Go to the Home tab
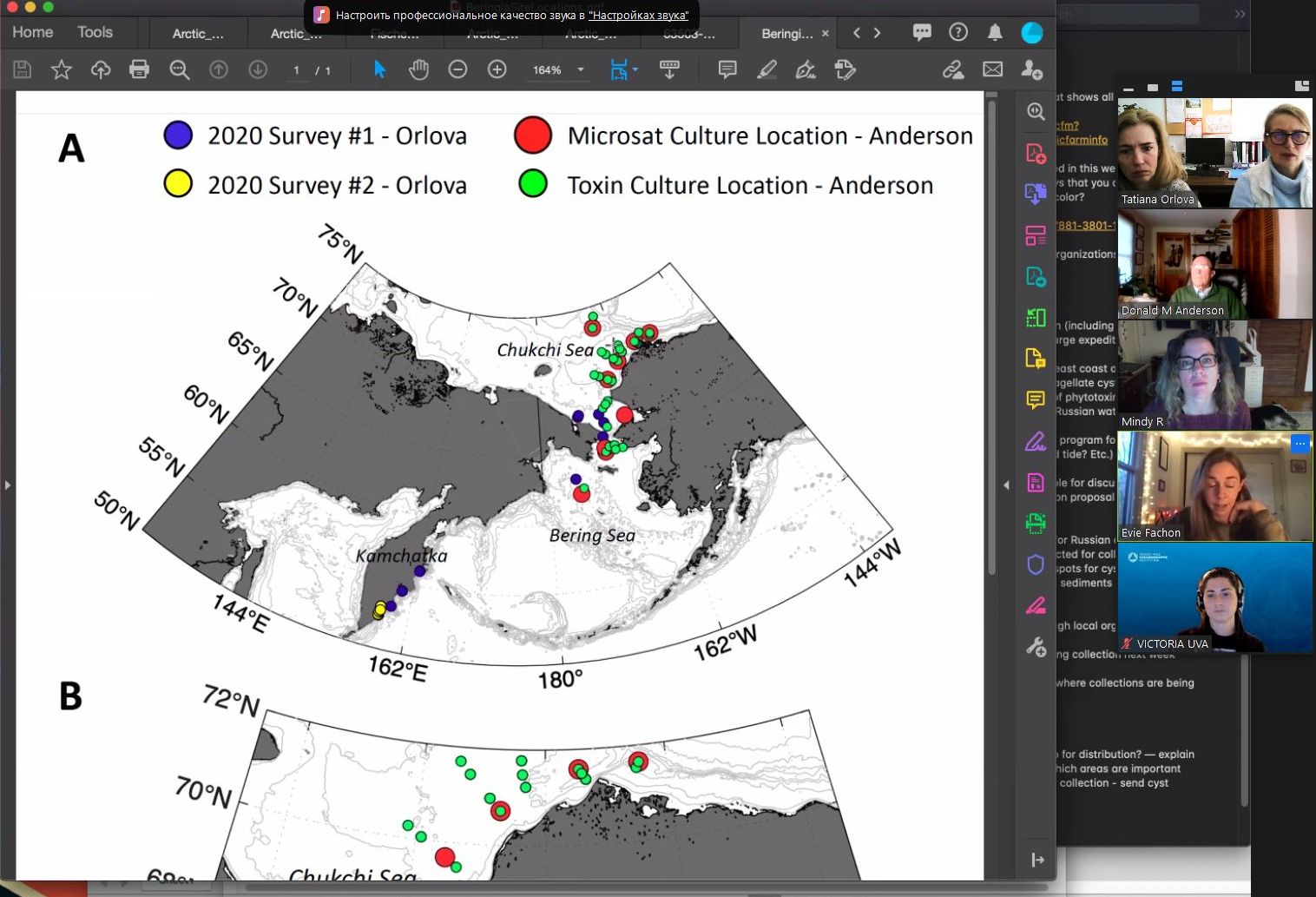This screenshot has height=897, width=1316. 33,32
